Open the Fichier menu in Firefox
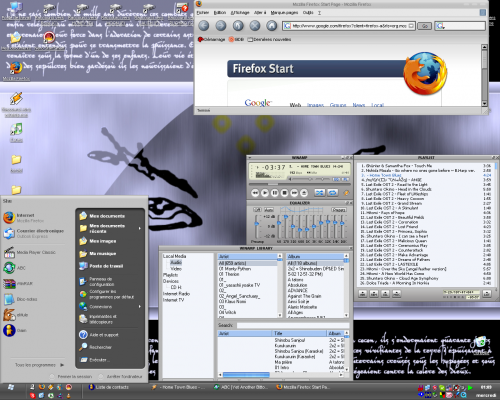Screen dimensions: 500x400 coord(202,12)
